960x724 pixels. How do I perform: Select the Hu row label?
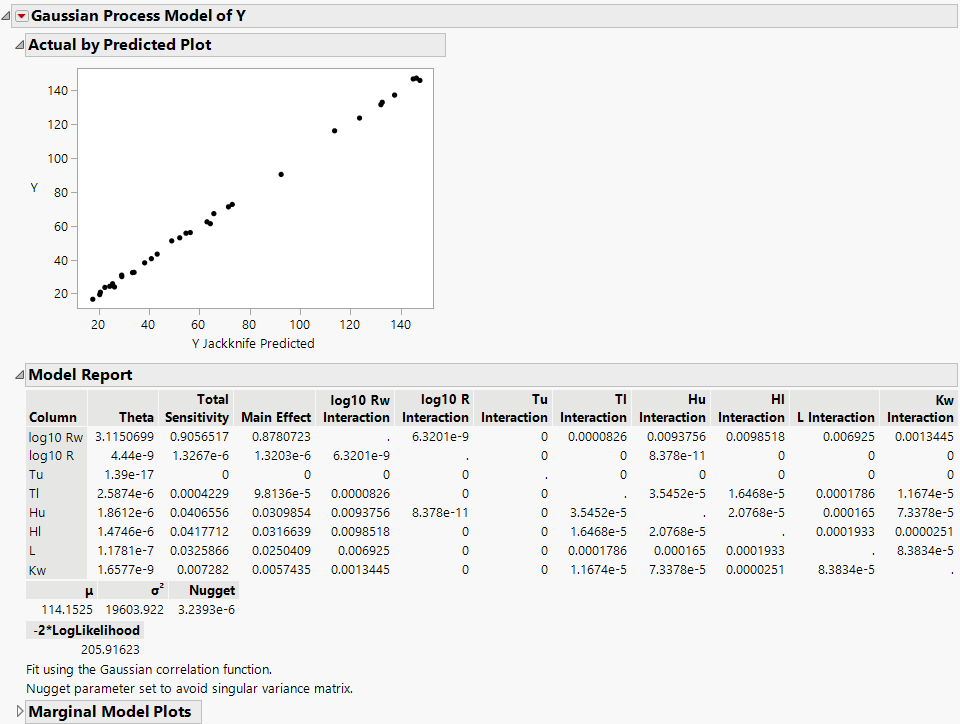pos(37,512)
